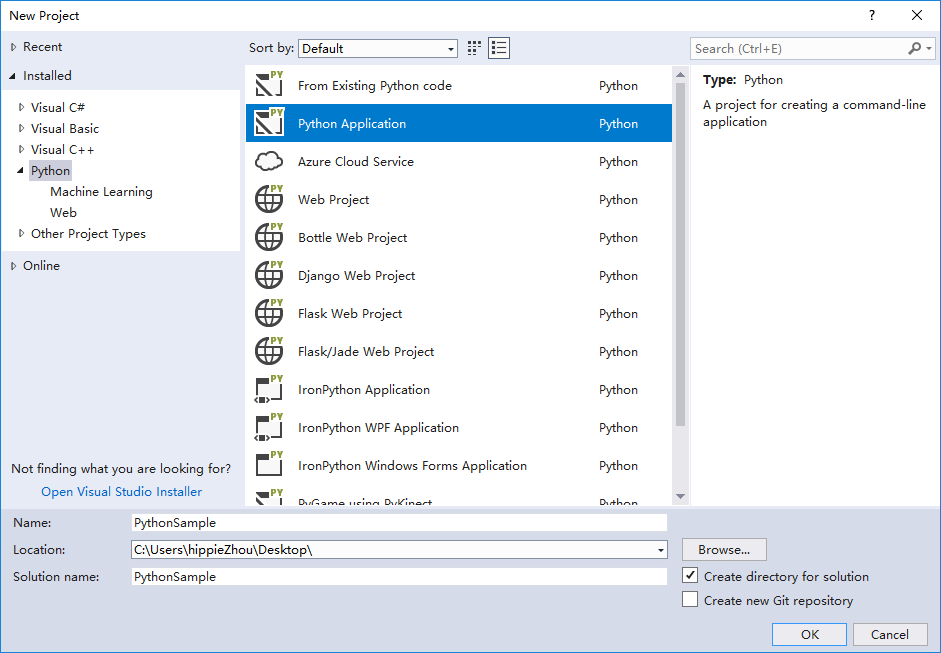This screenshot has height=653, width=941.
Task: Click the From Existing Python code template icon
Action: point(269,85)
